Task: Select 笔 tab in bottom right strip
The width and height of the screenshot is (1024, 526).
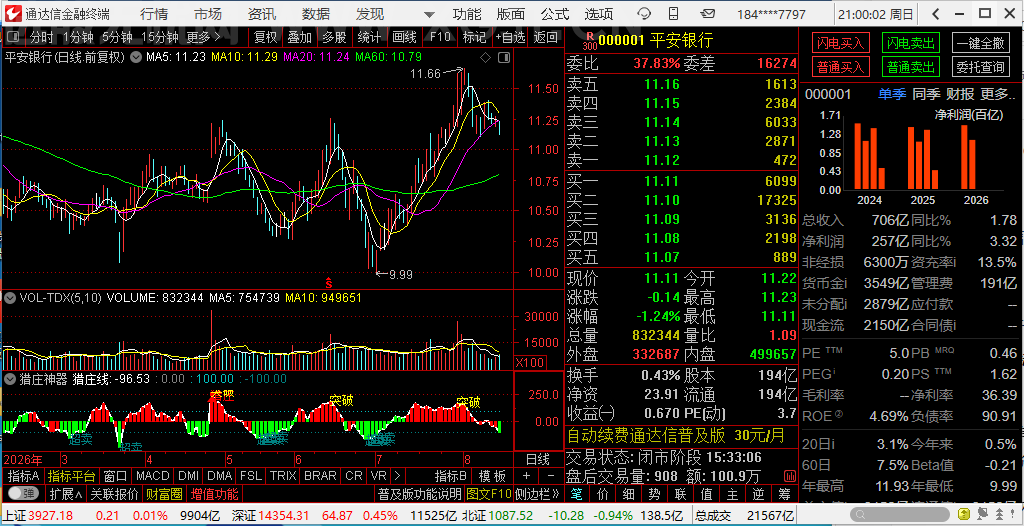Action: point(576,493)
